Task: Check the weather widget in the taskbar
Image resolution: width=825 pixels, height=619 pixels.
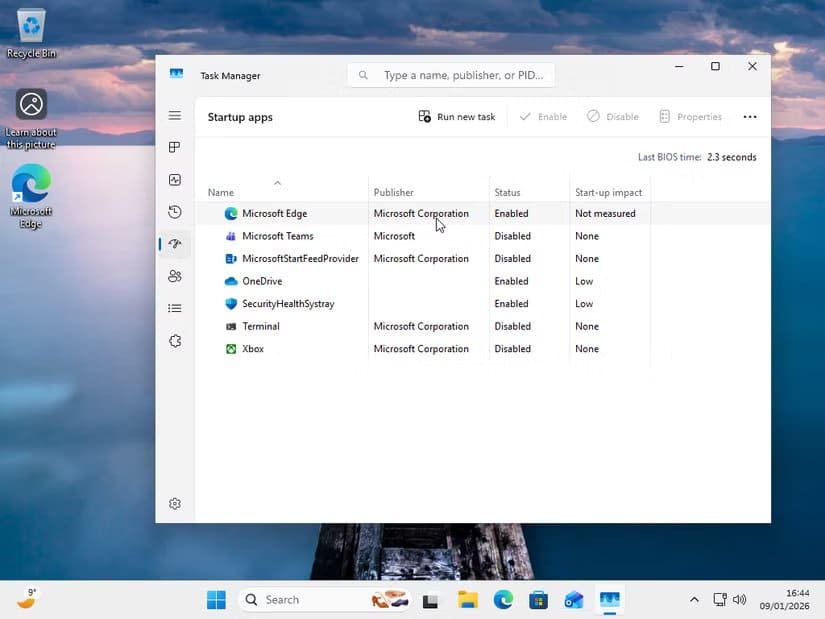Action: click(27, 599)
